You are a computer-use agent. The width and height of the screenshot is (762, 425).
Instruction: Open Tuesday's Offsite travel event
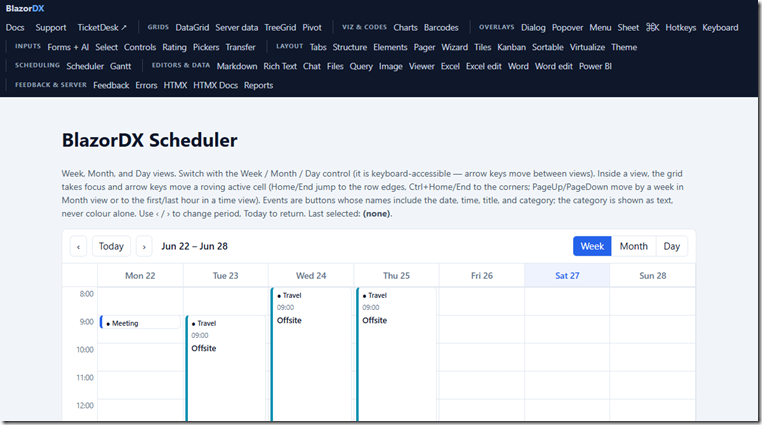(225, 368)
